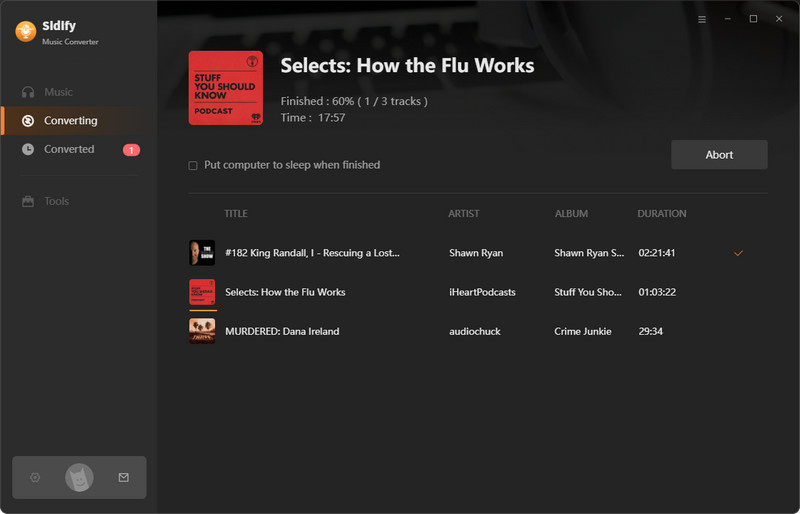Viewport: 800px width, 514px height.
Task: Click the DURATION column header
Action: [x=661, y=213]
